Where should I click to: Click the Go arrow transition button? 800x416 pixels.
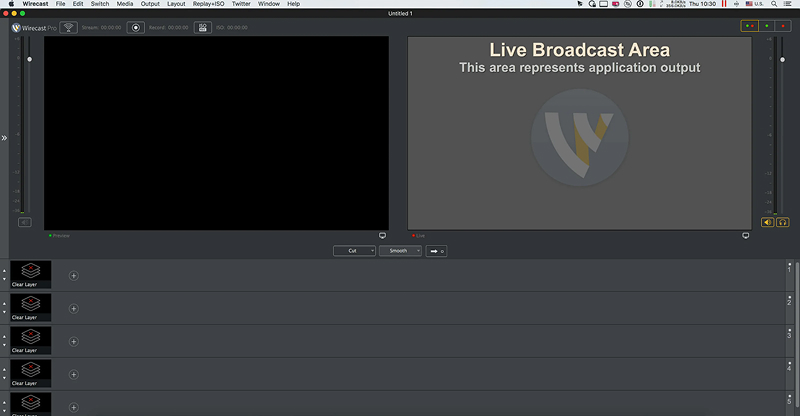436,251
